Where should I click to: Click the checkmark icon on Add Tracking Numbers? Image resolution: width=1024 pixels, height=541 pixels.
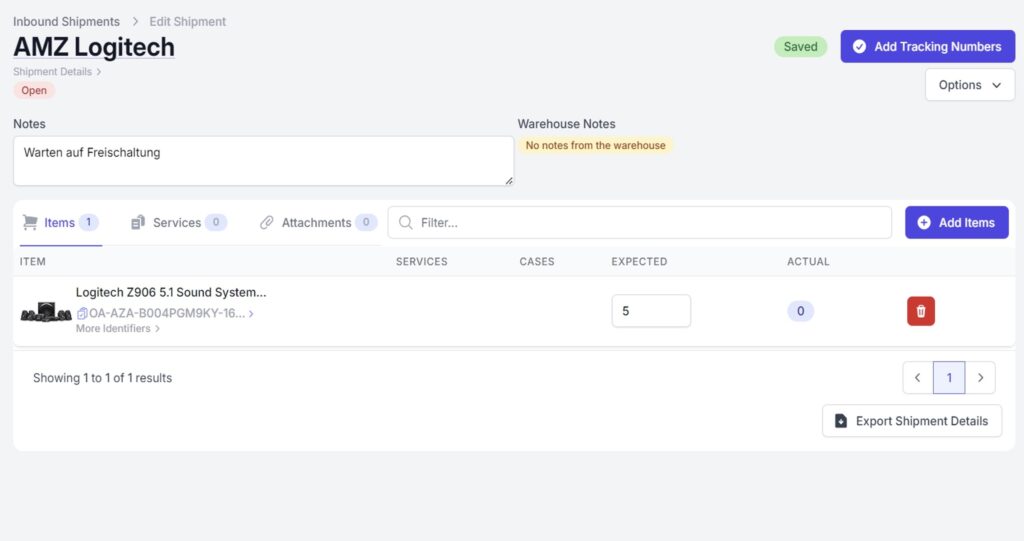tap(859, 46)
